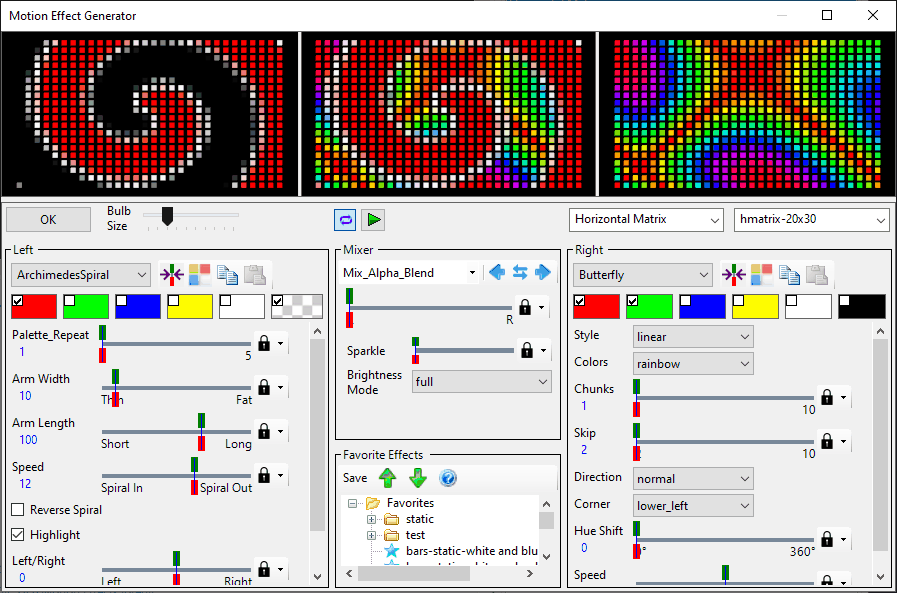Click the Right yellow color swatch
The height and width of the screenshot is (593, 897).
pyautogui.click(x=755, y=307)
